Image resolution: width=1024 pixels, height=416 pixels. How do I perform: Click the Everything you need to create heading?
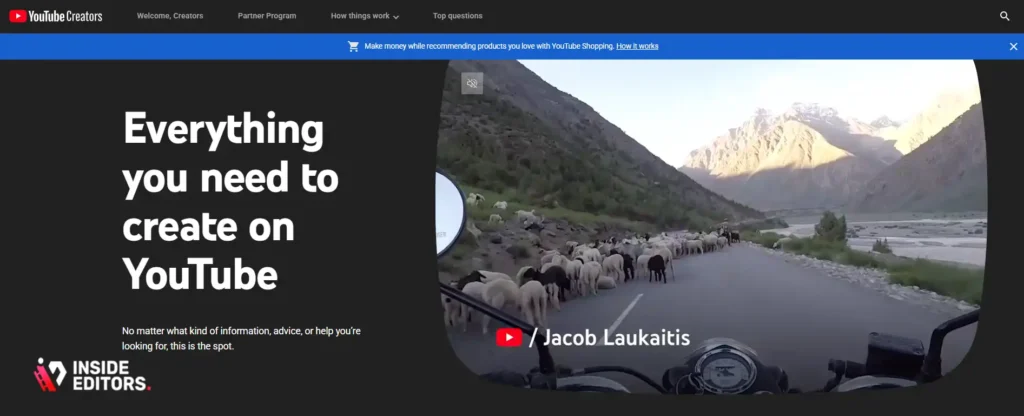(x=231, y=200)
